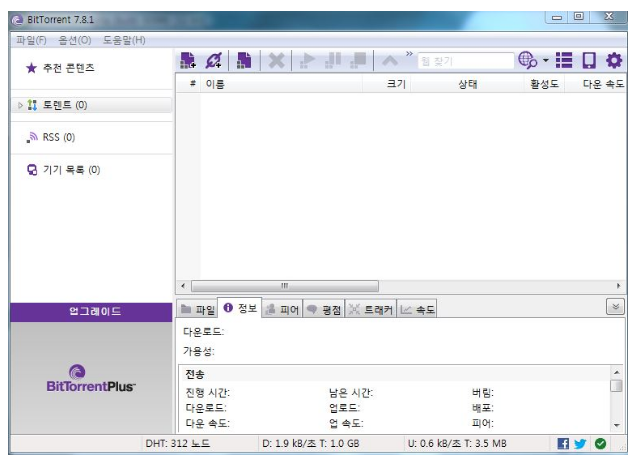The image size is (636, 465).
Task: Click the 남은 시간: label
Action: point(351,393)
